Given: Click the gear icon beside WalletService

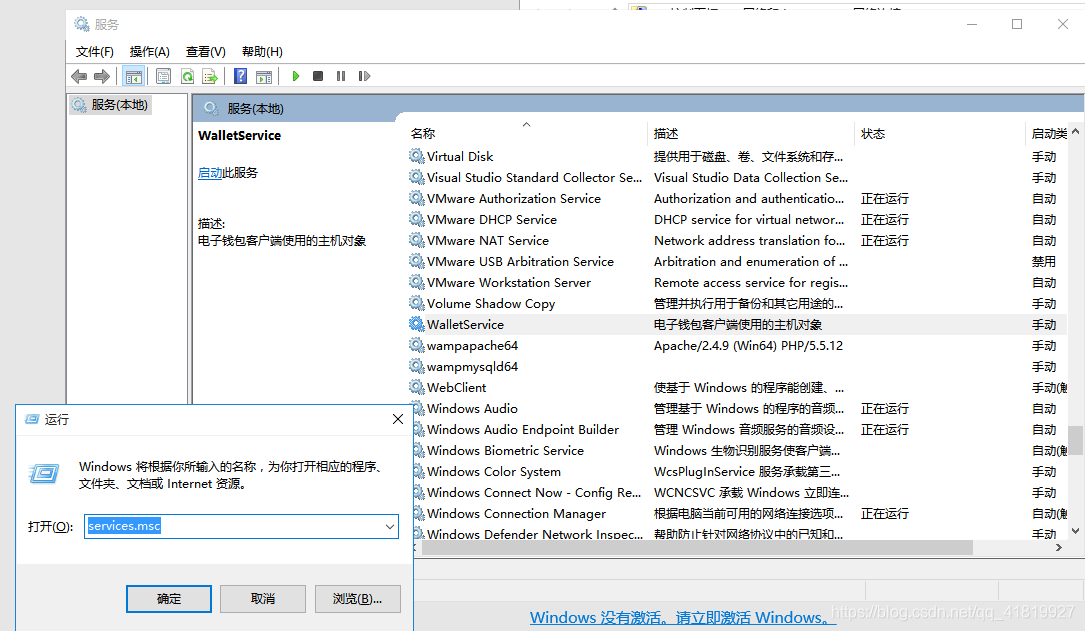Looking at the screenshot, I should coord(417,324).
